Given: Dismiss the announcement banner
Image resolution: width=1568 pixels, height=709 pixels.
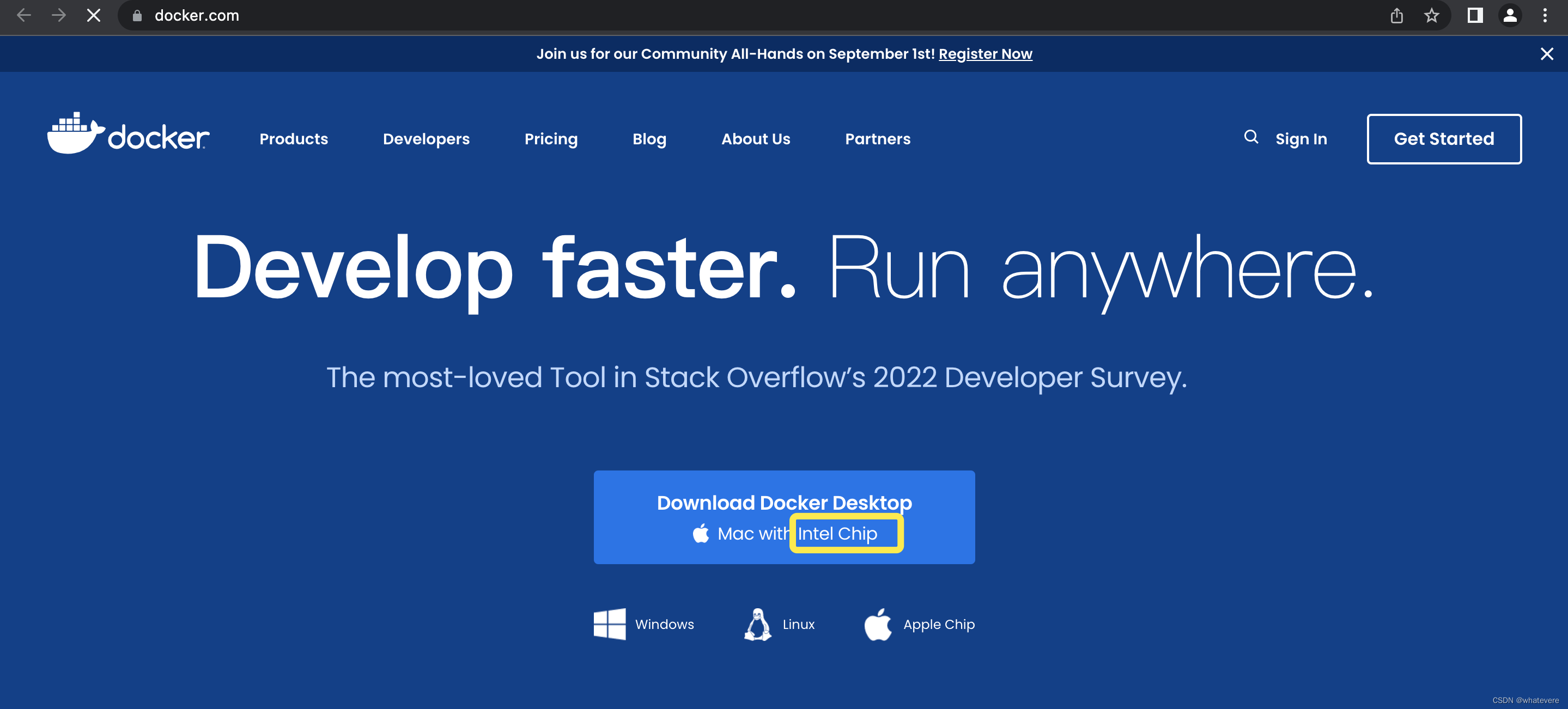Looking at the screenshot, I should (1547, 54).
